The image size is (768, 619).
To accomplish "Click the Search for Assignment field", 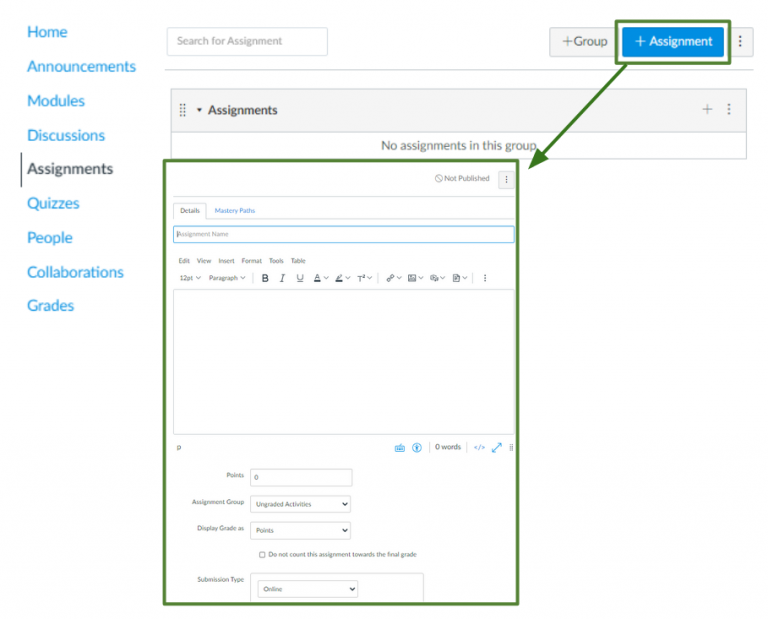I will coord(247,42).
